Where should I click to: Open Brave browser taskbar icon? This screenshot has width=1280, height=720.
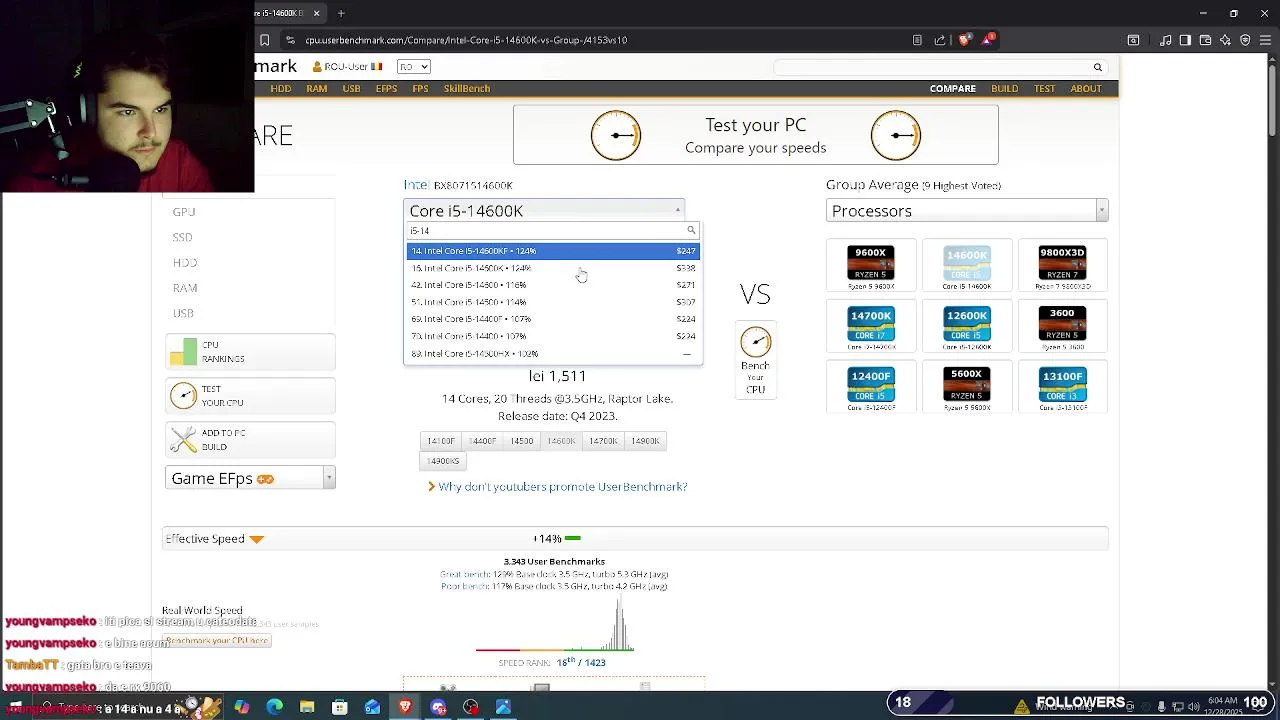(405, 707)
